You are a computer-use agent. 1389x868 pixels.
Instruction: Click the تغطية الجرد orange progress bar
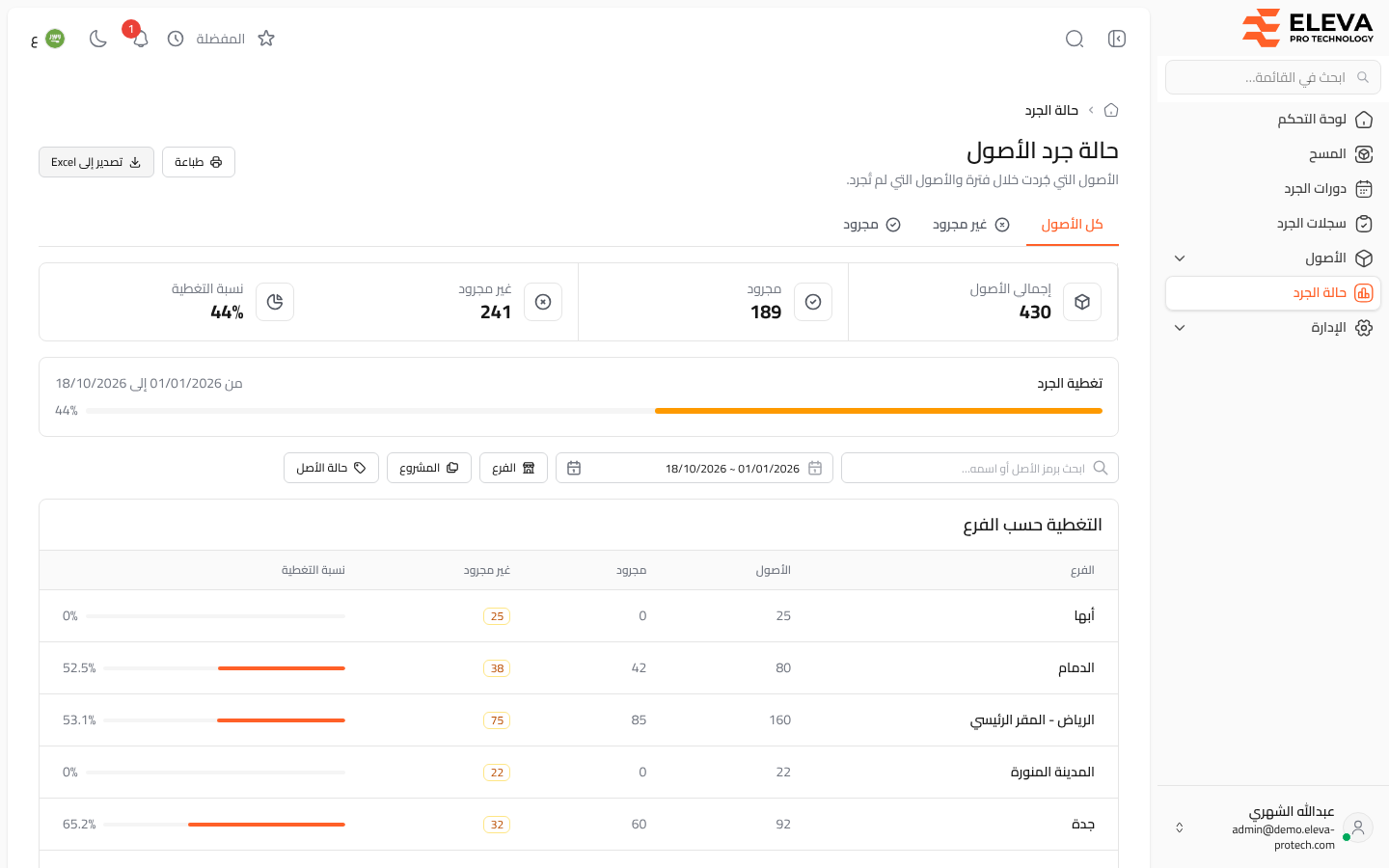(879, 411)
